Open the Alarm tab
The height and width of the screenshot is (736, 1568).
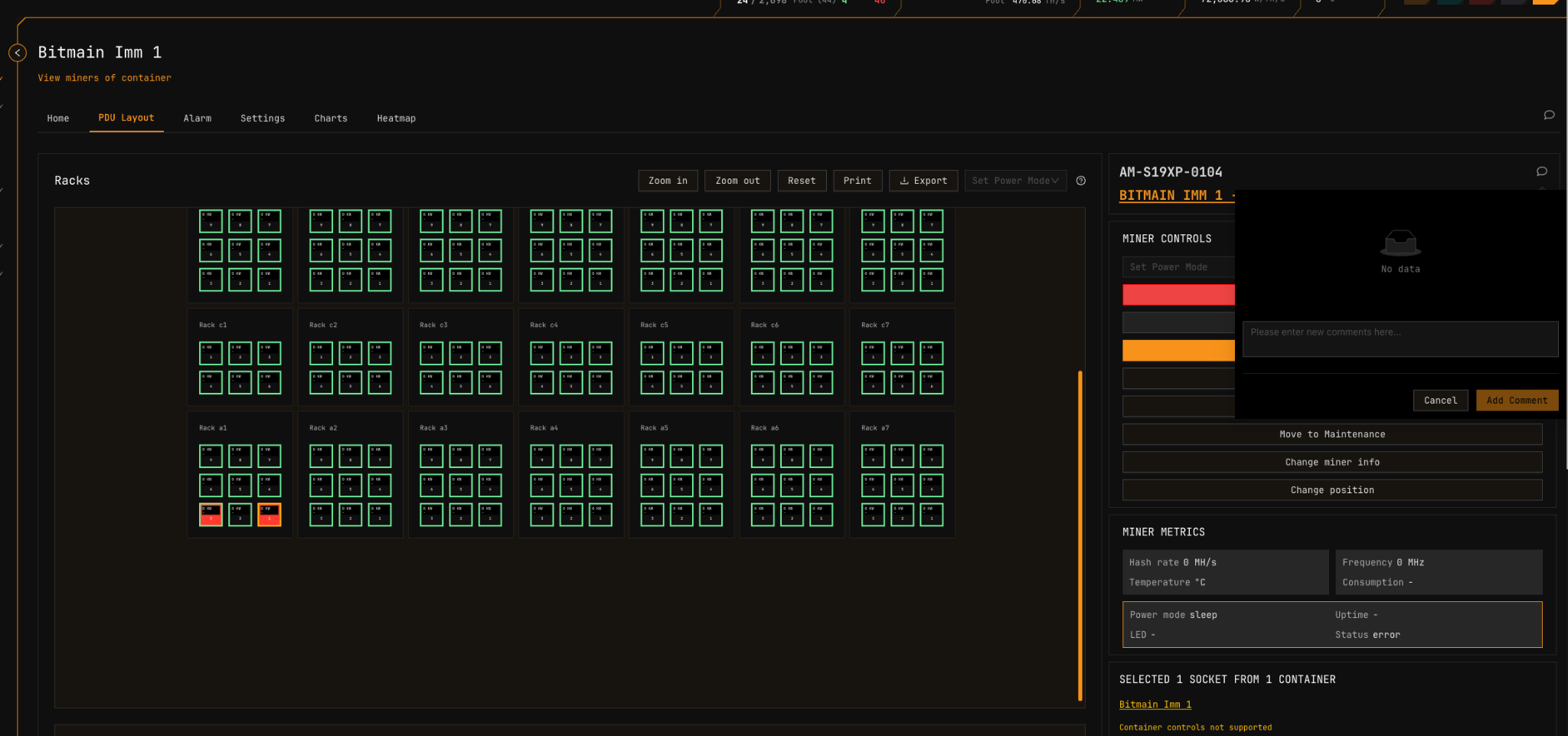pos(198,118)
